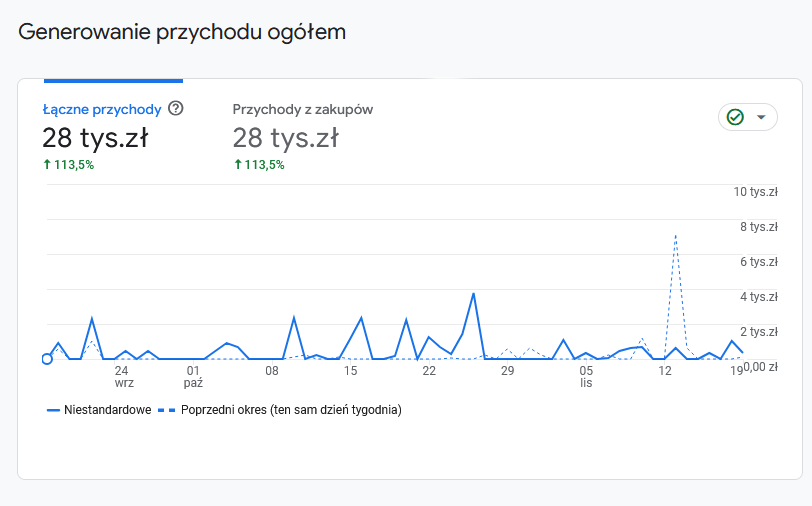This screenshot has width=812, height=506.
Task: Click the 10 tys.zł y-axis label
Action: [755, 192]
